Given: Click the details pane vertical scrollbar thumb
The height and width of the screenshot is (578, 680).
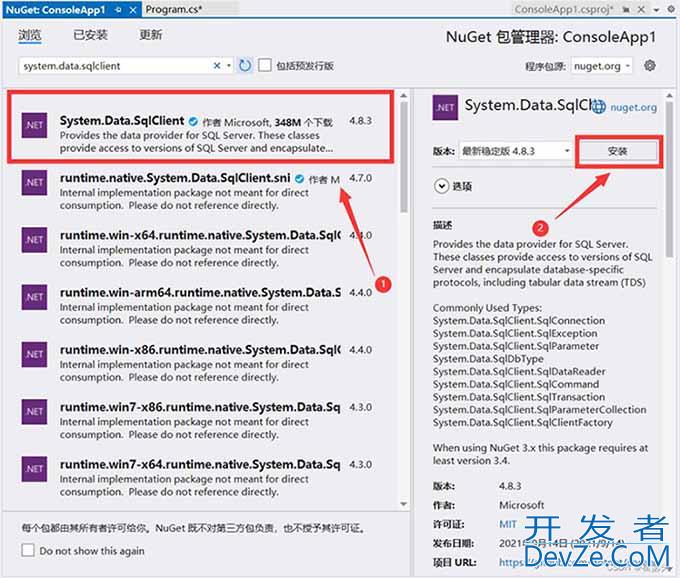Looking at the screenshot, I should (x=669, y=179).
